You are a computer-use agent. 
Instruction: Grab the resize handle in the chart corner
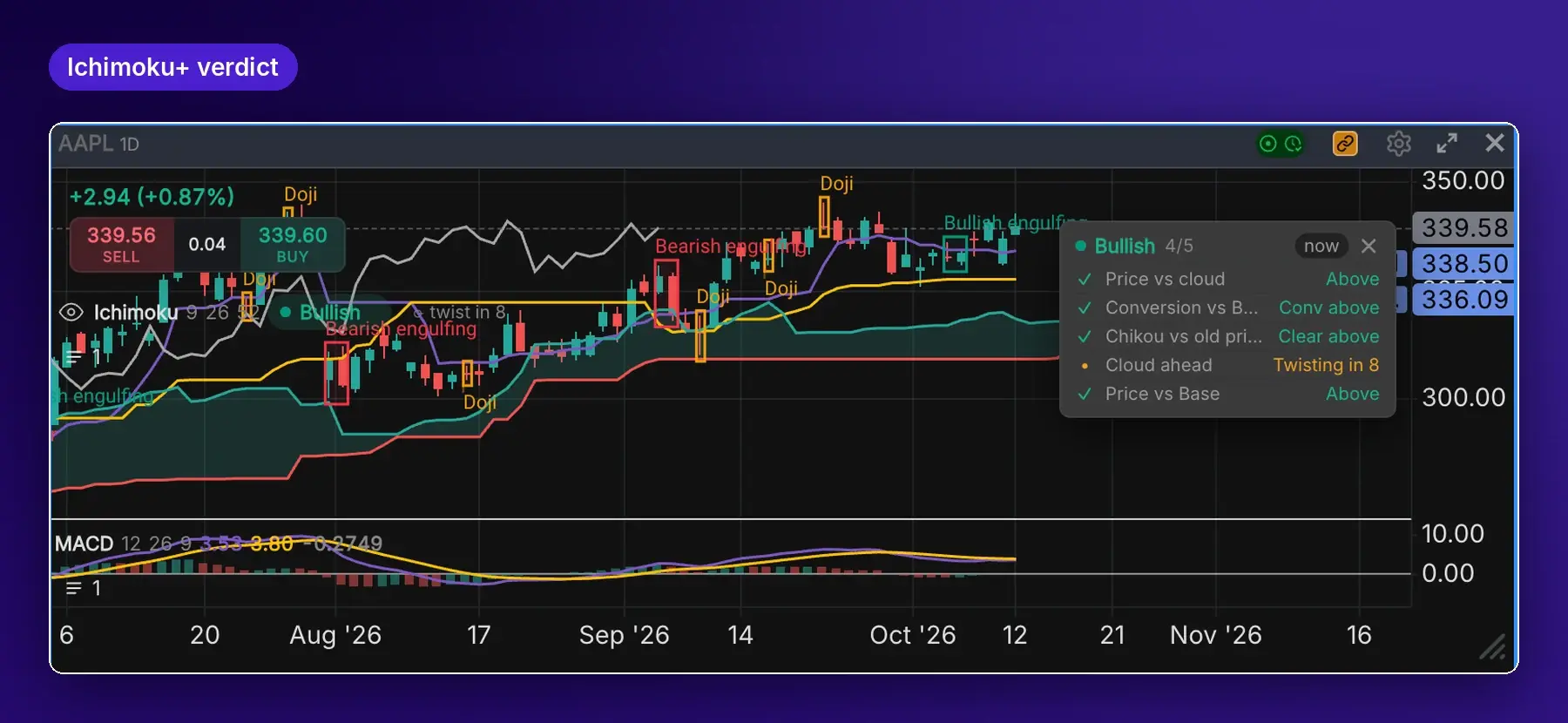pos(1493,646)
